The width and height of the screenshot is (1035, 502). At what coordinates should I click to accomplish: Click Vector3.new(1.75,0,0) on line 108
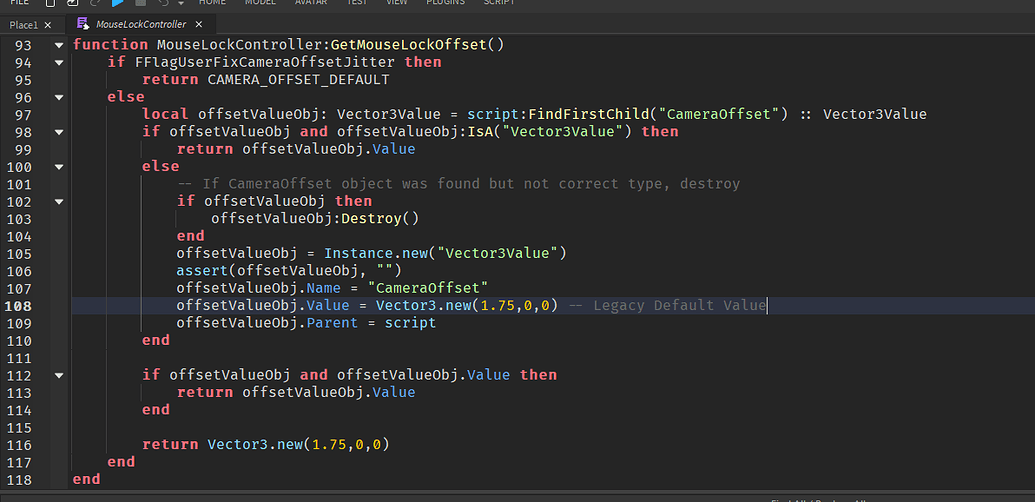click(x=467, y=305)
